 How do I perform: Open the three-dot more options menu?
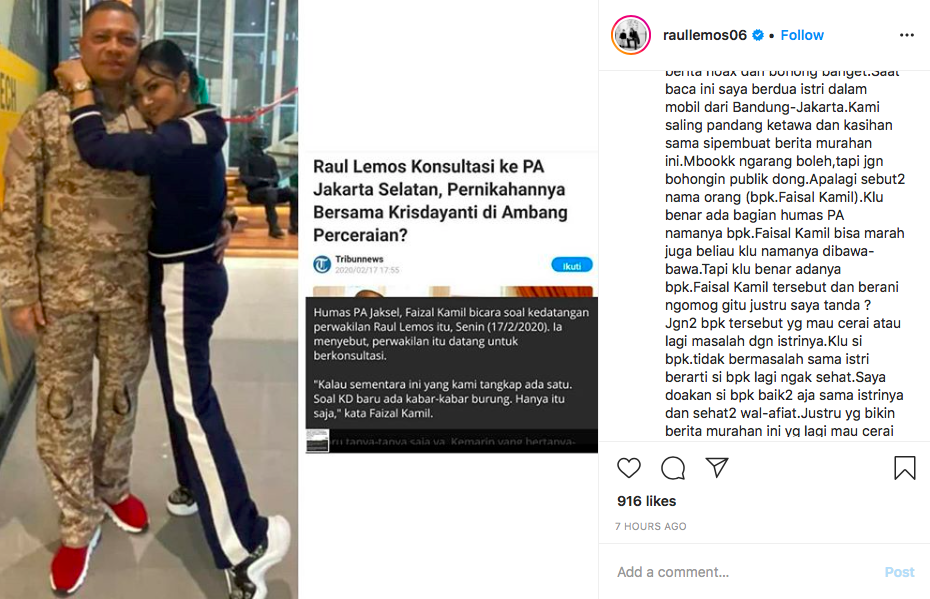tap(907, 35)
